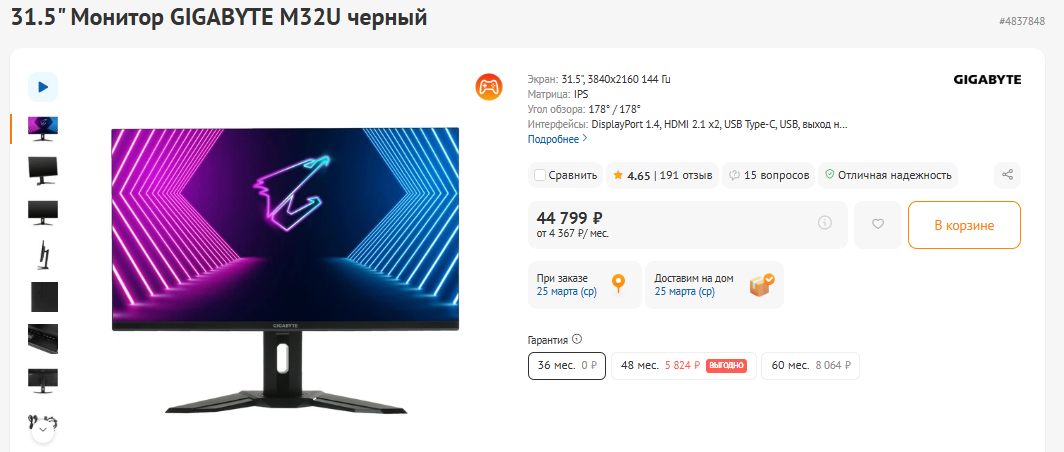The width and height of the screenshot is (1064, 452).
Task: Play the product video
Action: [43, 87]
